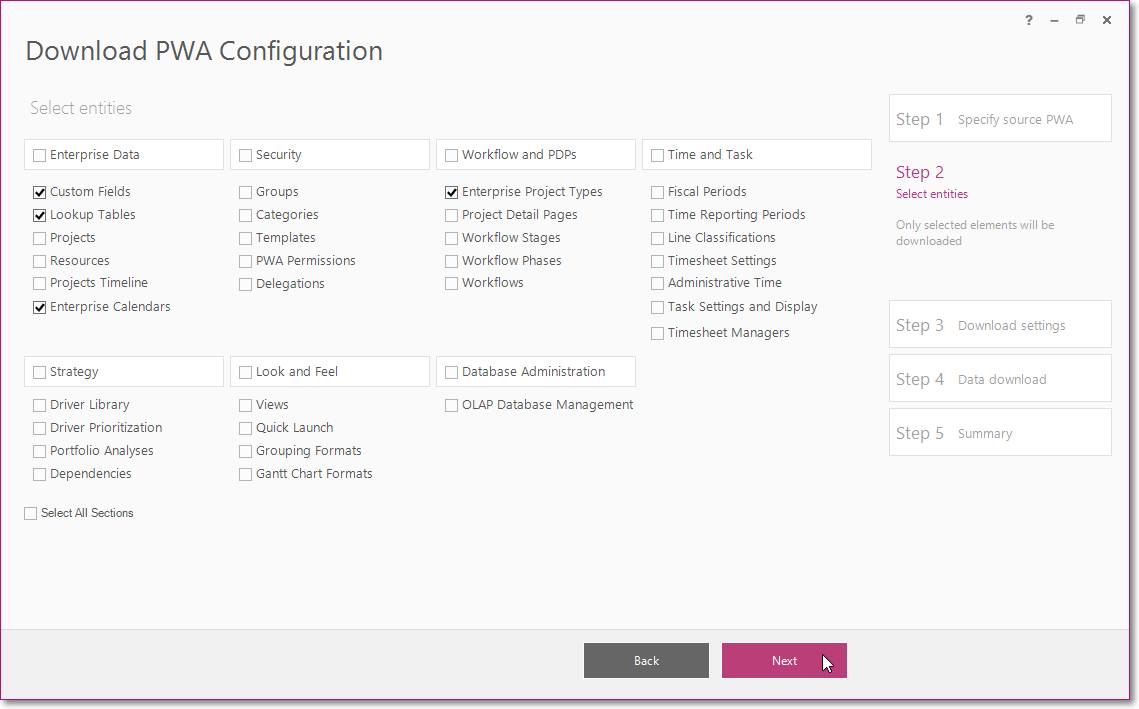Enable the Delegations checkbox
The image size is (1139, 709).
click(246, 285)
